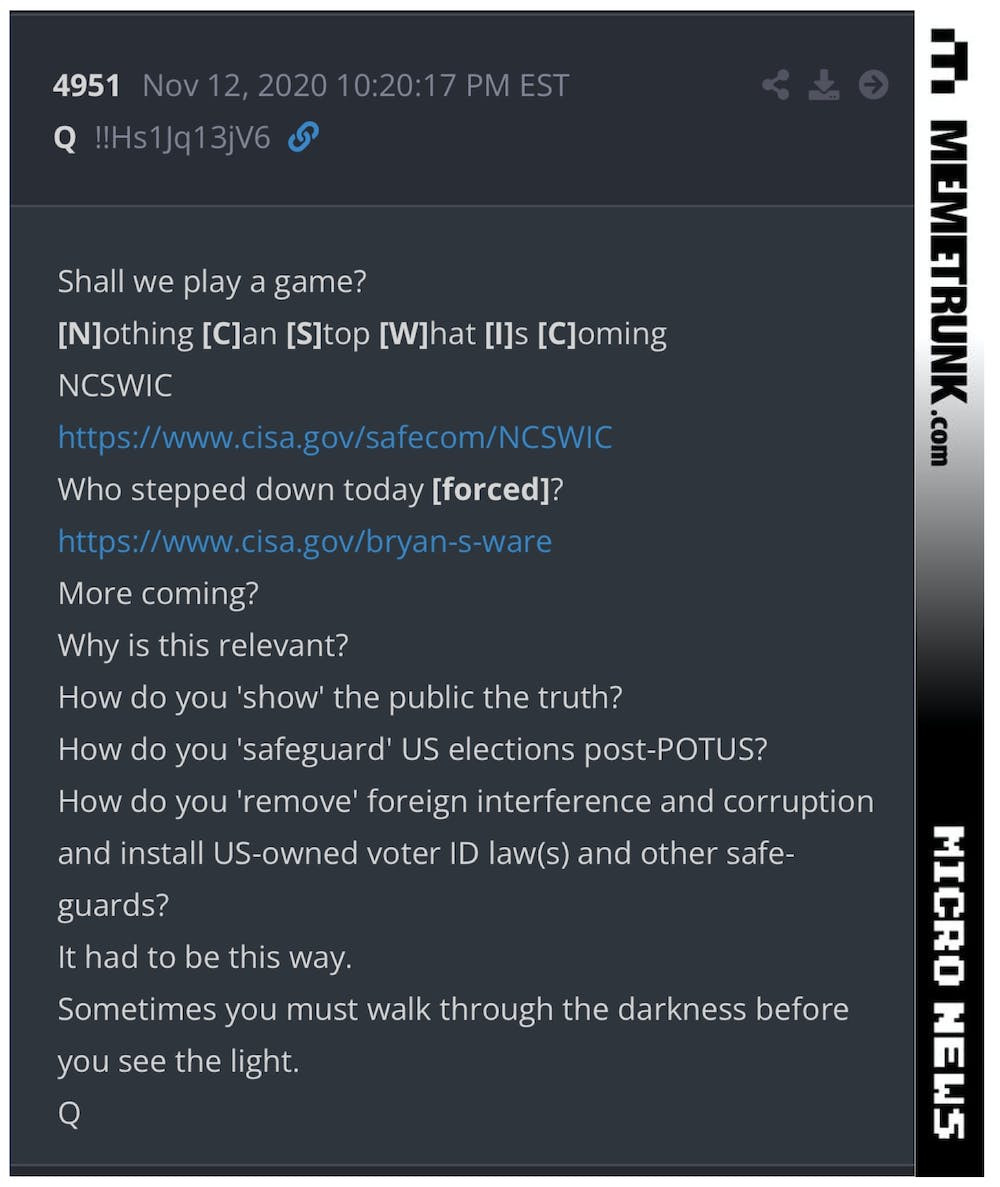The width and height of the screenshot is (1000, 1187).
Task: Click the MEMETRUNK.com vertical banner text
Action: click(x=949, y=292)
